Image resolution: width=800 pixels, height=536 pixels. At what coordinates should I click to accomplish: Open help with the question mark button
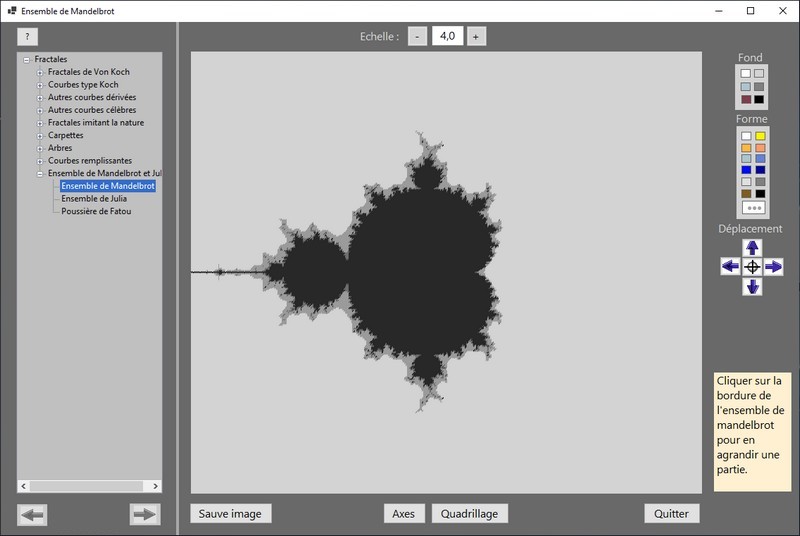27,36
